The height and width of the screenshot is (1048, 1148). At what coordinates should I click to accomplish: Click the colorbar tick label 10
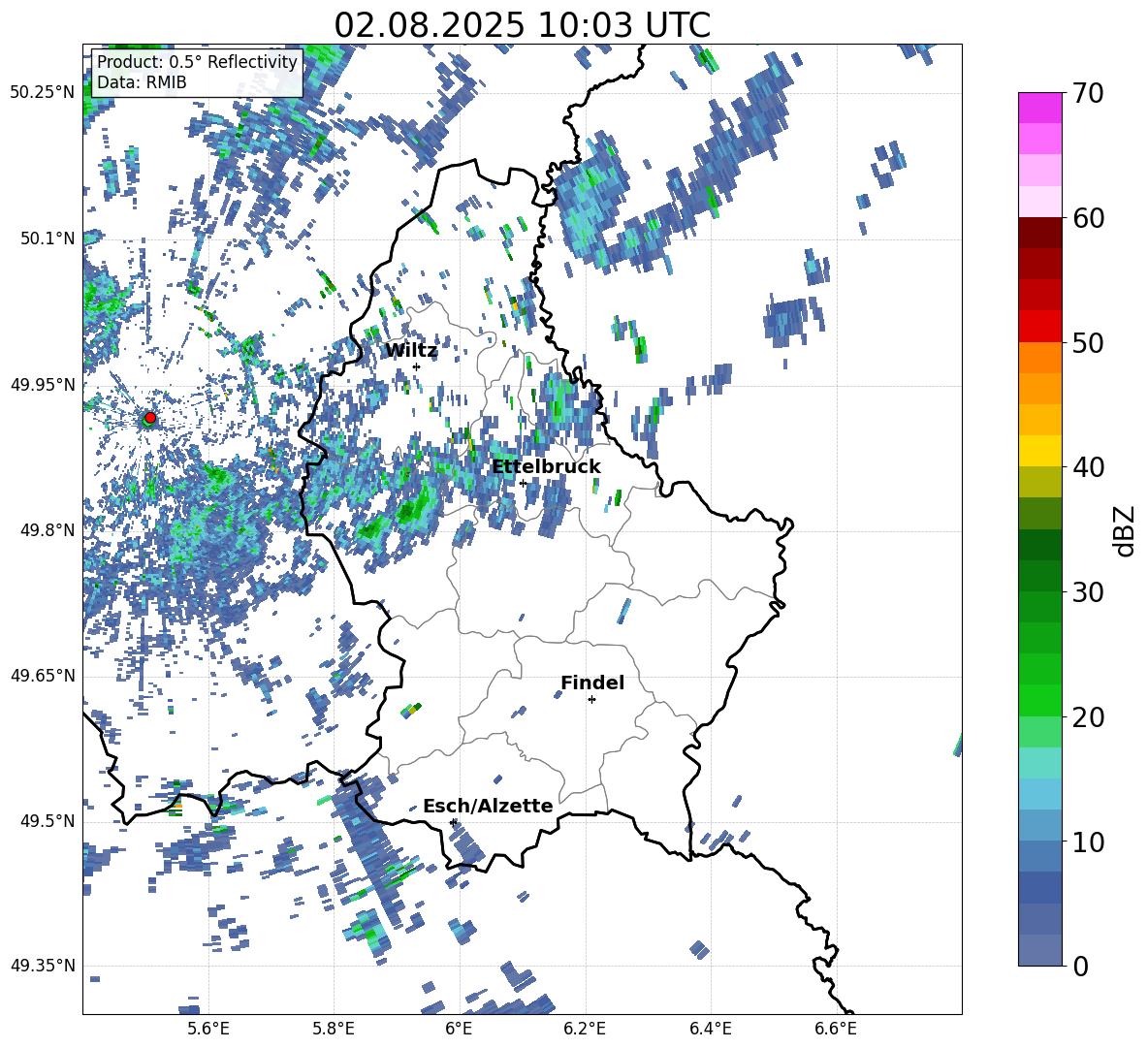[1088, 842]
